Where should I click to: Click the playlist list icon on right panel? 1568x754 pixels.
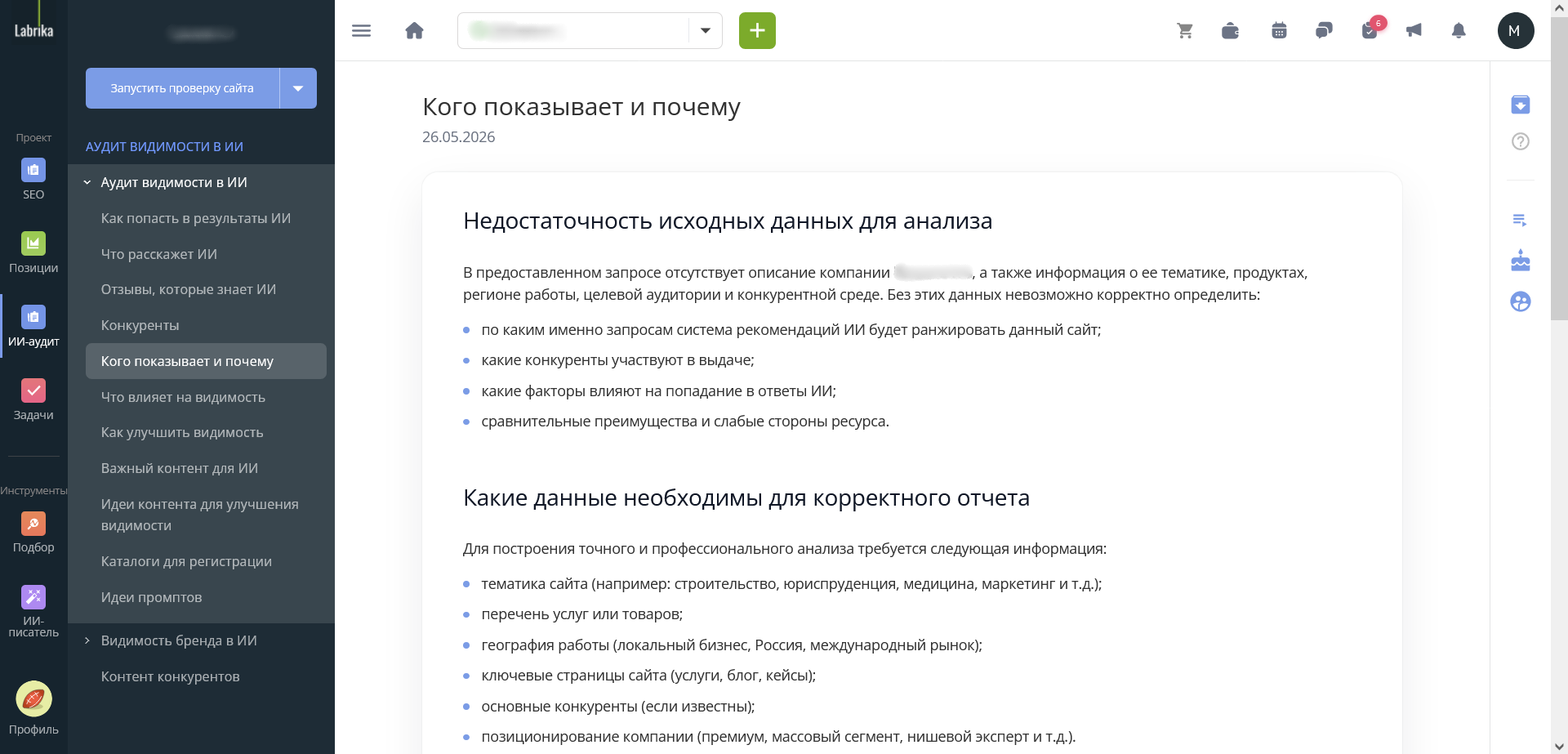1520,220
